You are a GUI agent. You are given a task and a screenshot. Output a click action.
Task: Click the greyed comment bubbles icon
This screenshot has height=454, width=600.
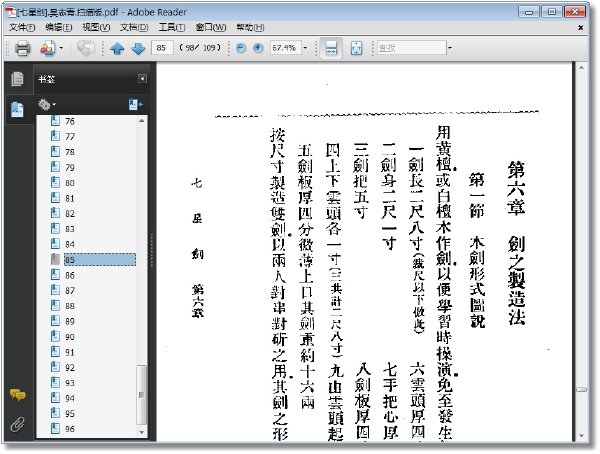point(86,48)
